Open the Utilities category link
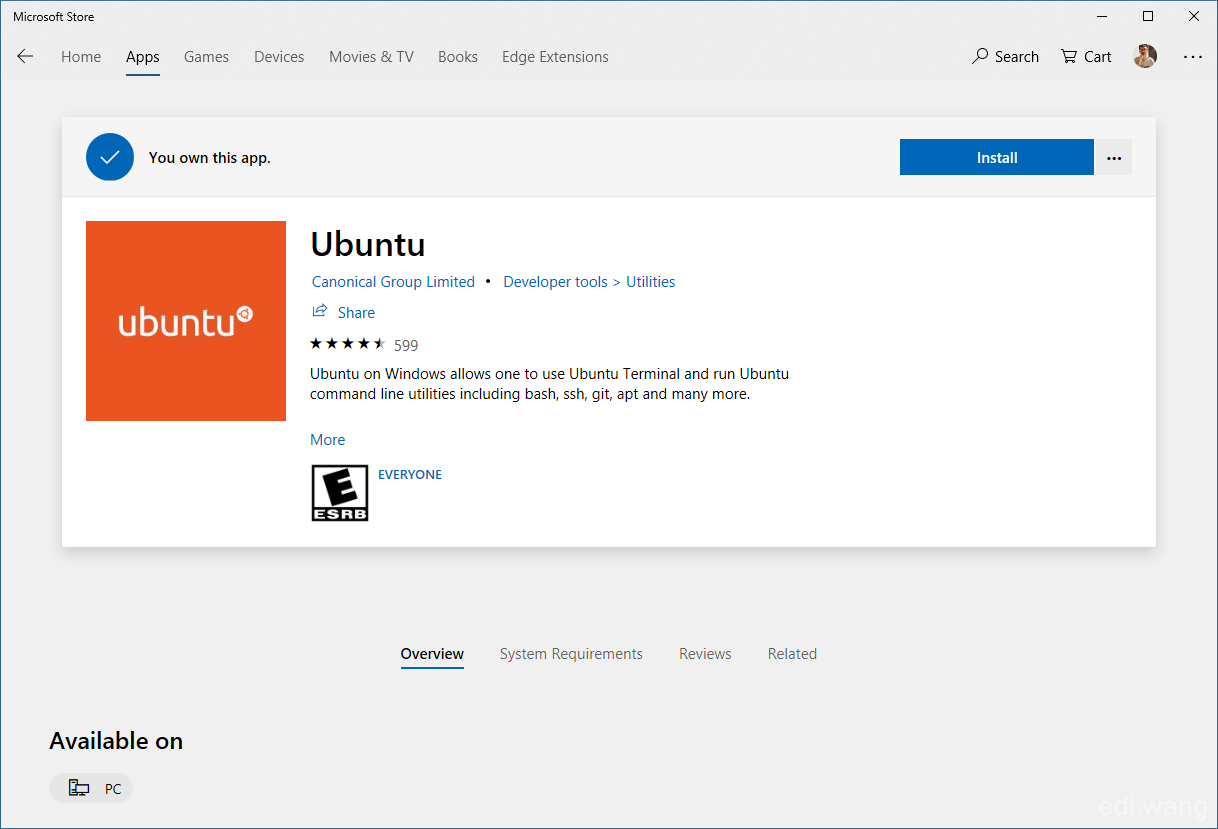1218x829 pixels. (x=651, y=282)
